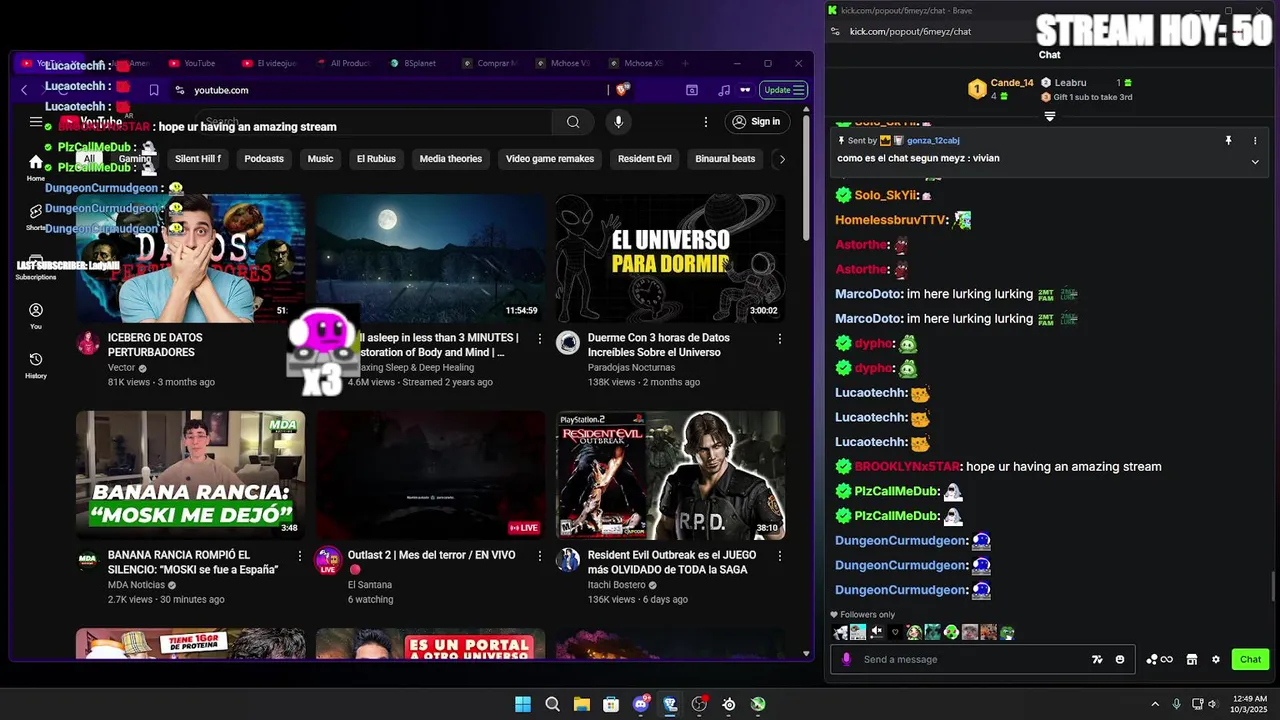Toggle chat translation icon in message box
The height and width of the screenshot is (720, 1280).
1097,659
